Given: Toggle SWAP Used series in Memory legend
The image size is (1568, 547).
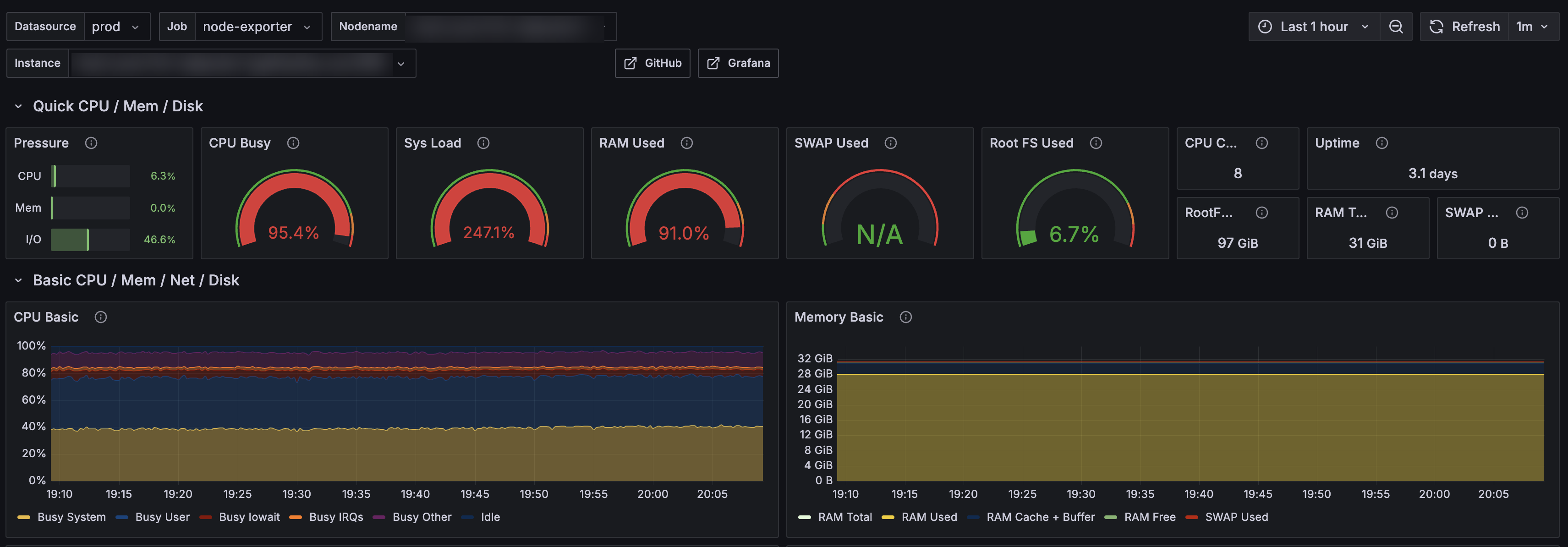Looking at the screenshot, I should pos(1236,517).
